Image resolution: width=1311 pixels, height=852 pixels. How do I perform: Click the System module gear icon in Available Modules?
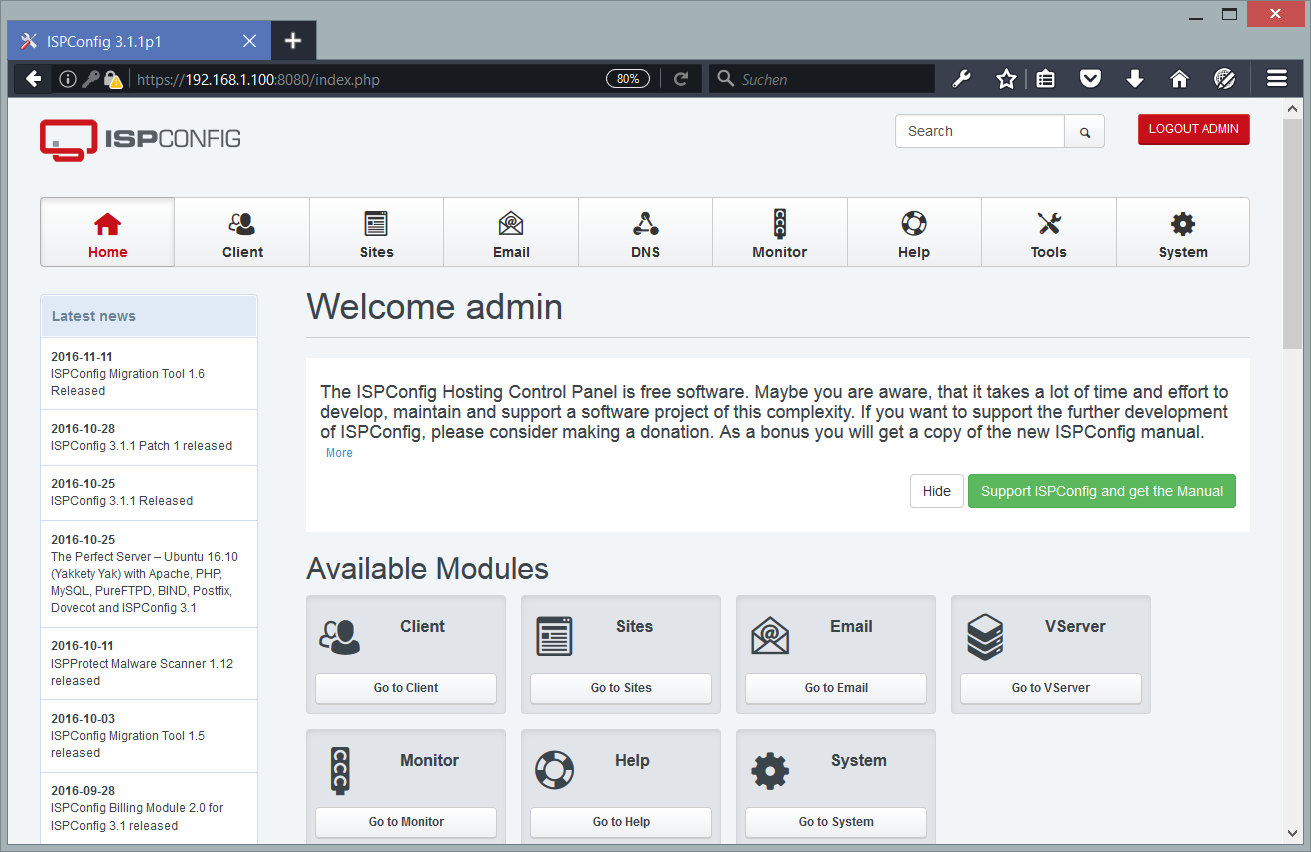click(770, 771)
